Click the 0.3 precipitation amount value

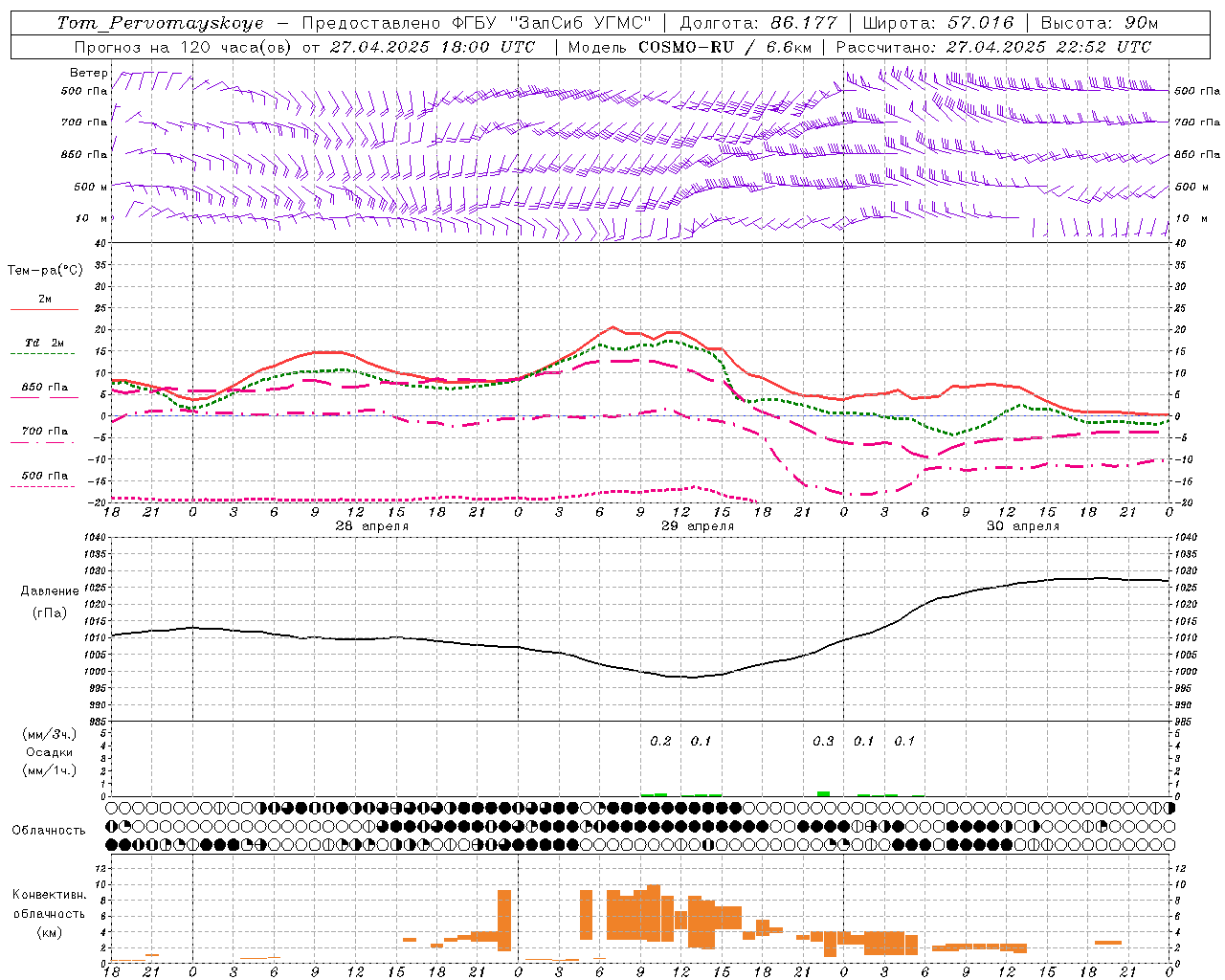tap(823, 741)
